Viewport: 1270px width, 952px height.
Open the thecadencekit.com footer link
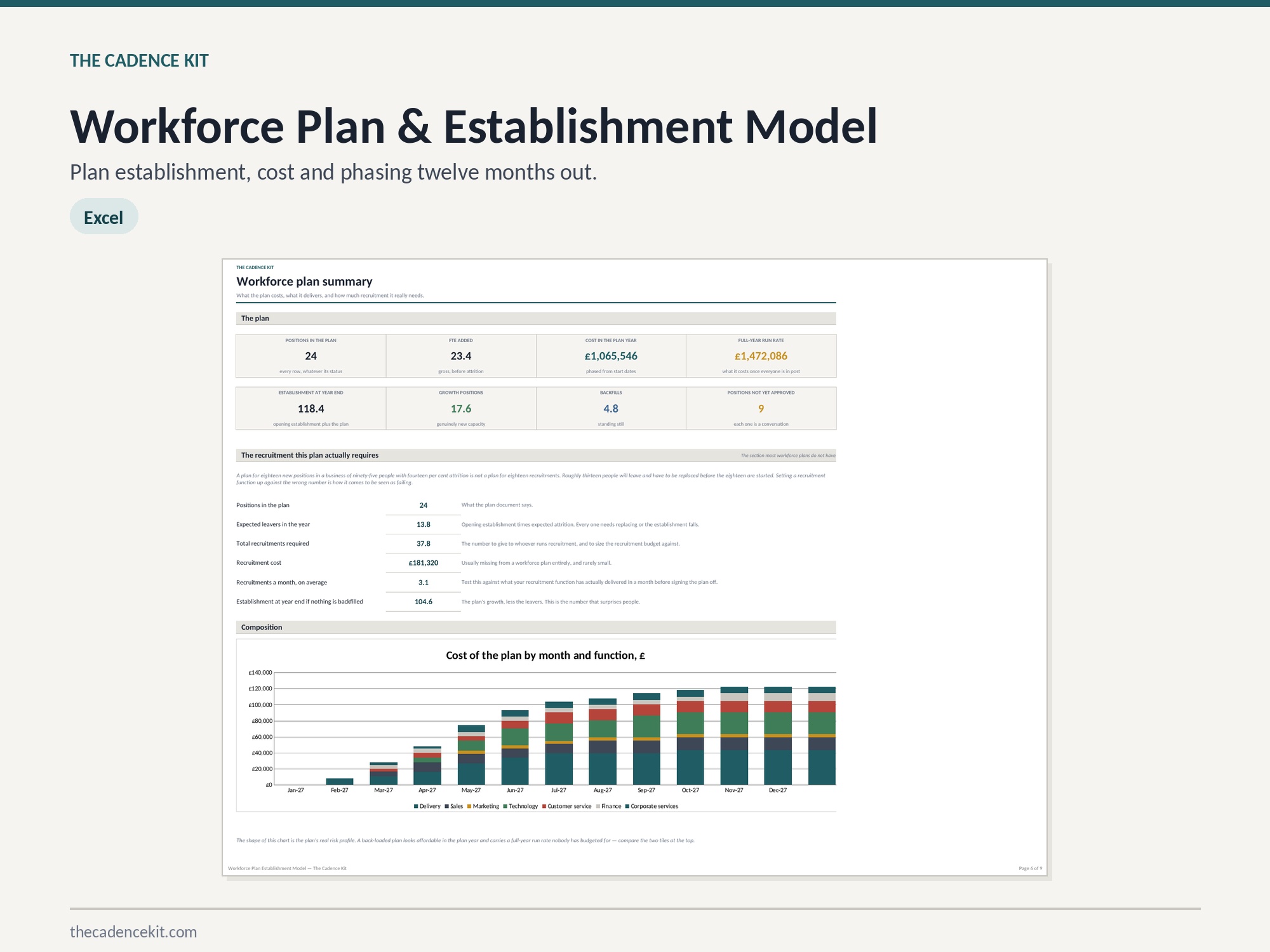pyautogui.click(x=133, y=932)
